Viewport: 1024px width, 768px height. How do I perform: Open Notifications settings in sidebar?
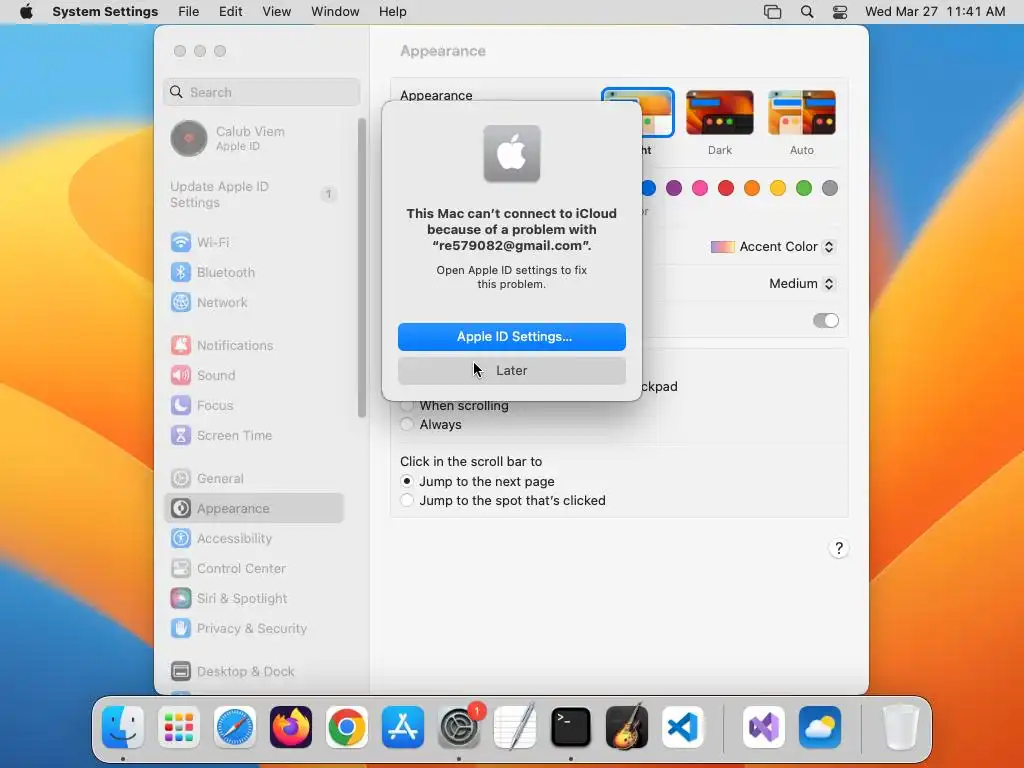tap(253, 345)
